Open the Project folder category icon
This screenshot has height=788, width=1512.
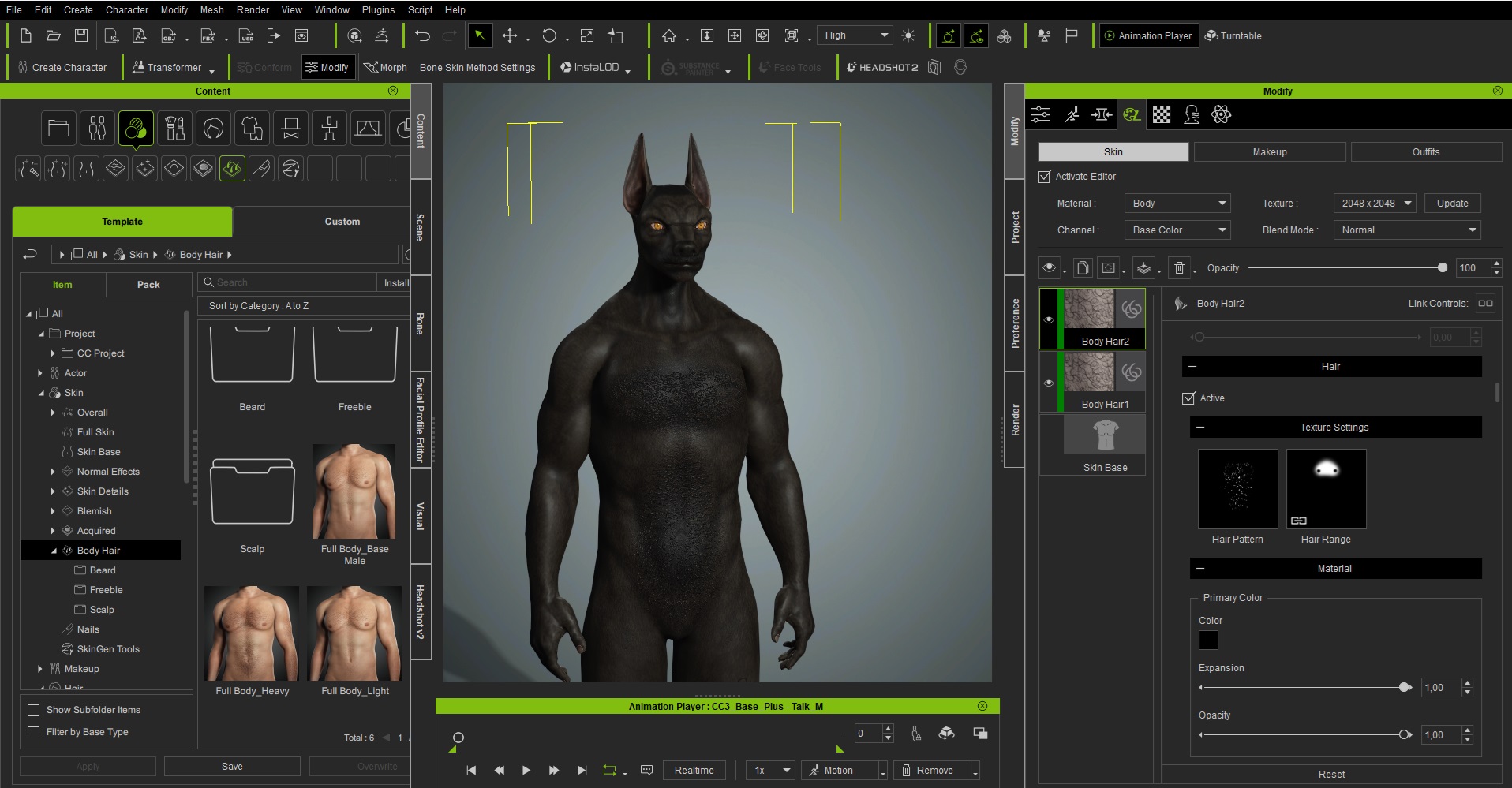[x=58, y=128]
